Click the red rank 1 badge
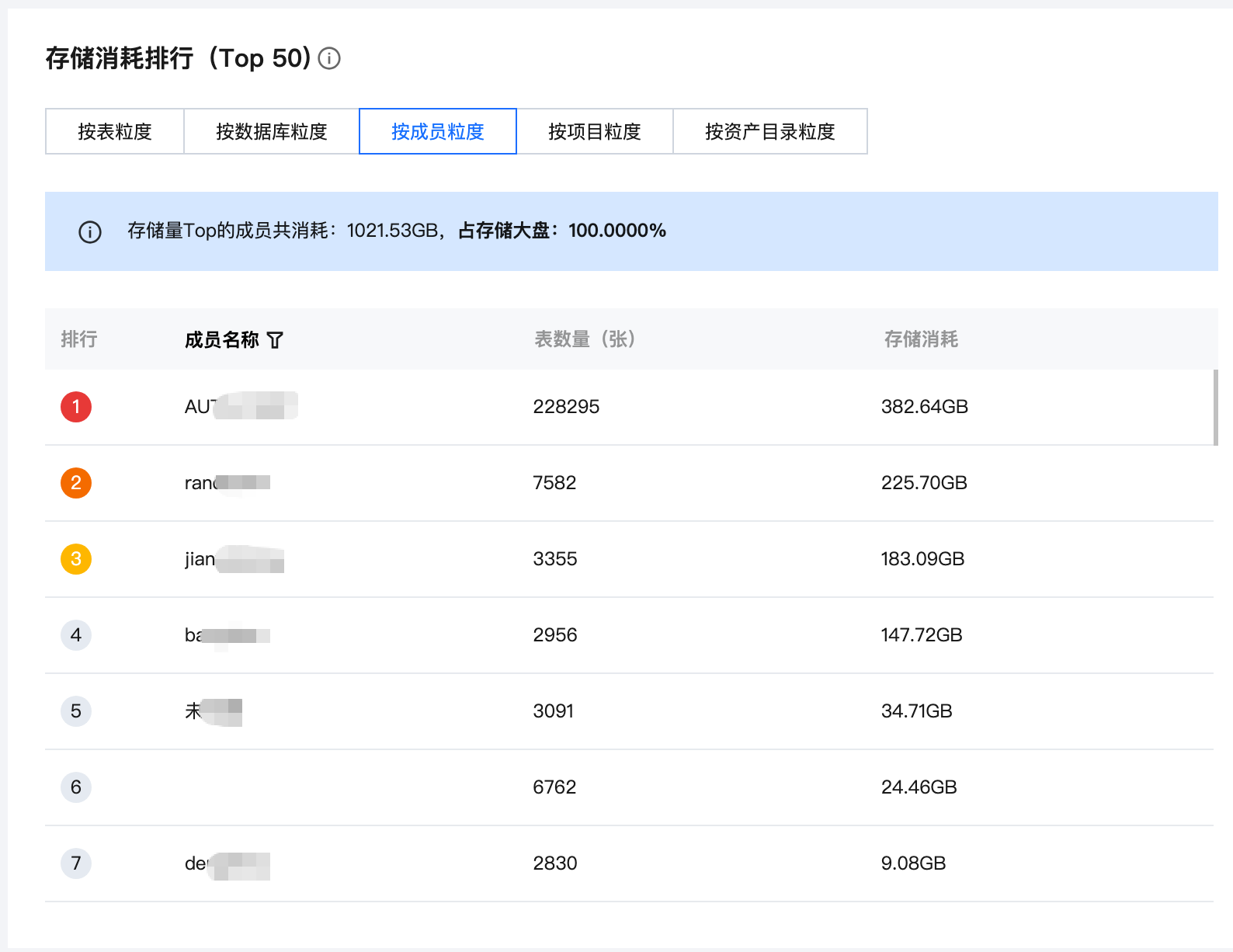The width and height of the screenshot is (1233, 952). click(76, 407)
